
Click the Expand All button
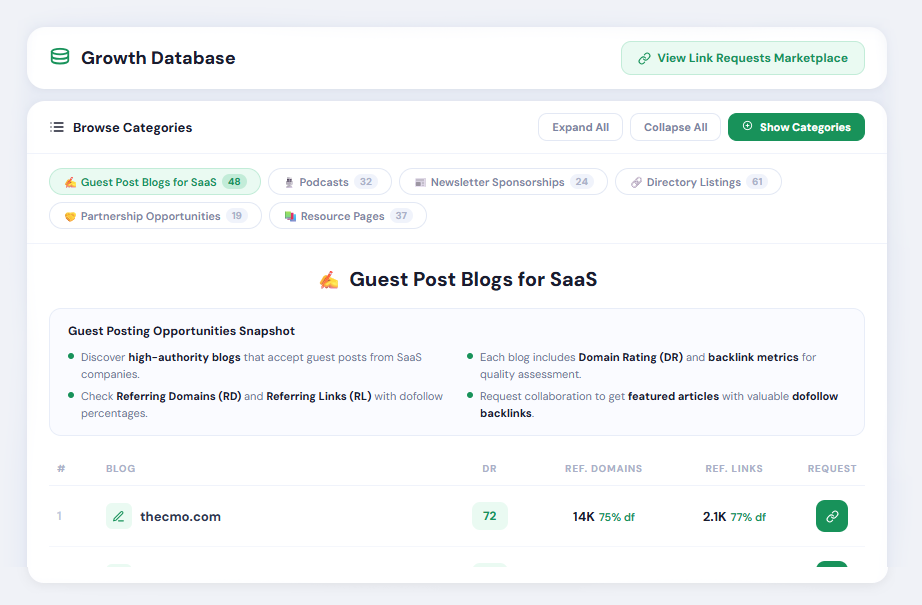[x=580, y=127]
